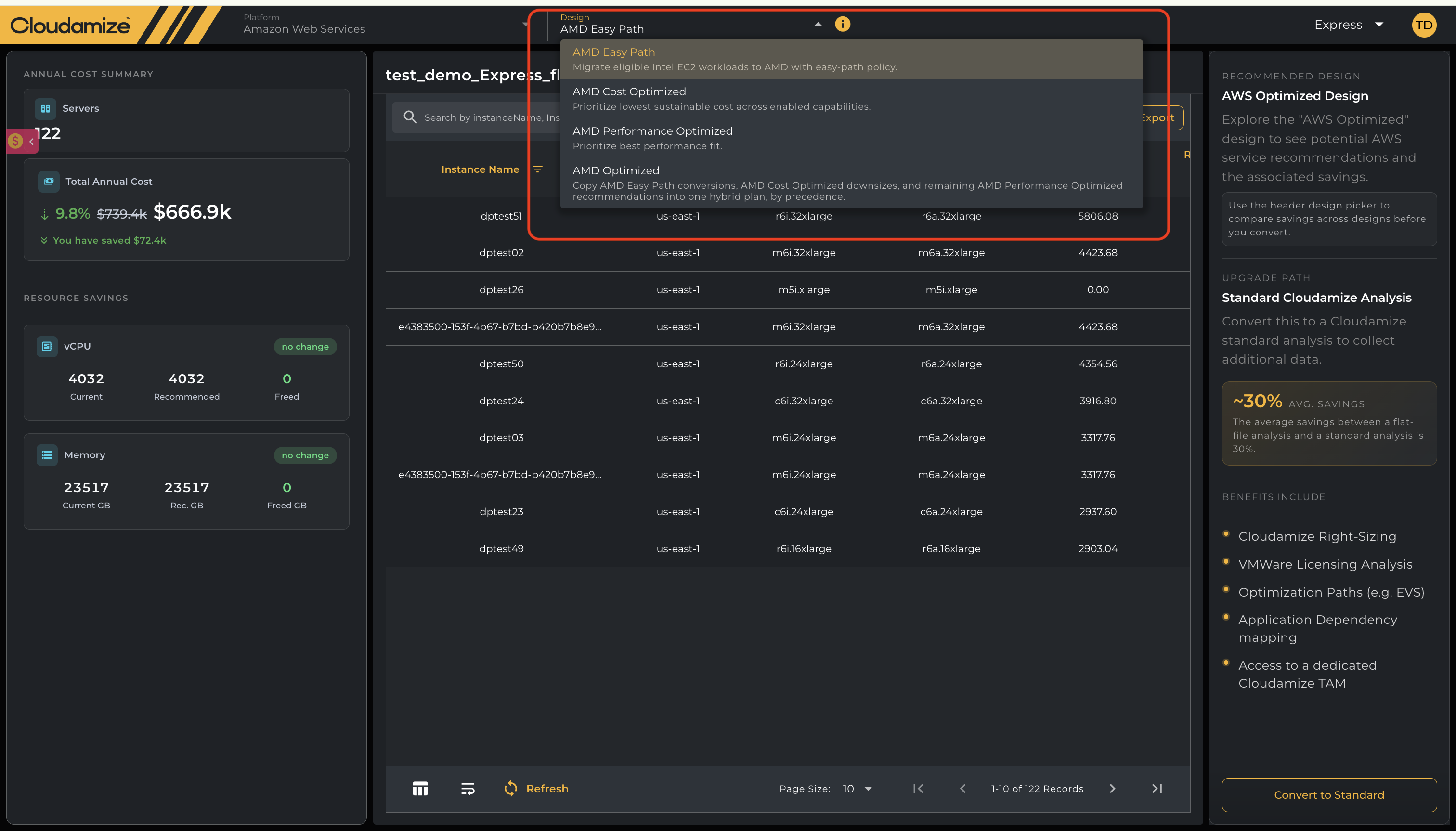This screenshot has height=831, width=1456.
Task: Select the dptest02 row
Action: tap(788, 252)
